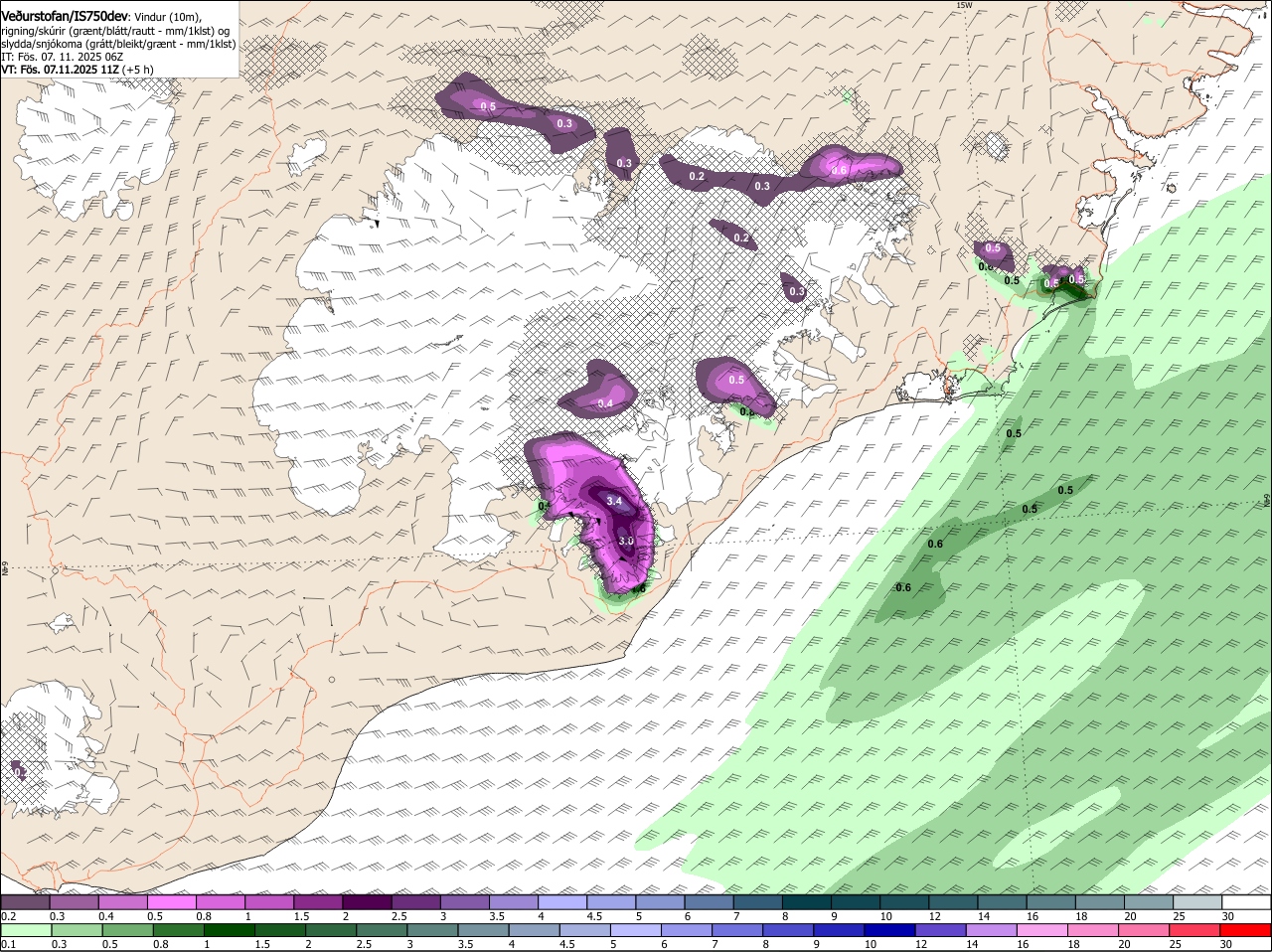Select lower legend swatch starting at 3
This screenshot has width=1272, height=952.
432,930
